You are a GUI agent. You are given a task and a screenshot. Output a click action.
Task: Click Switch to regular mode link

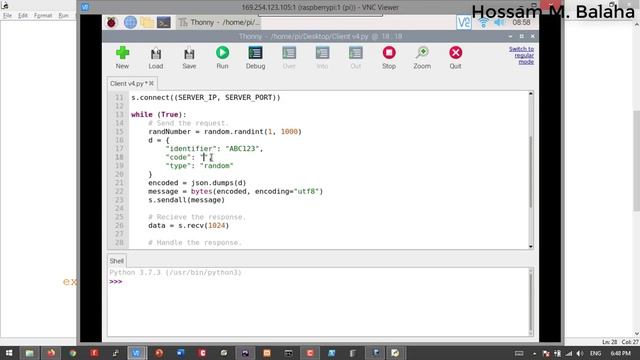pyautogui.click(x=522, y=55)
